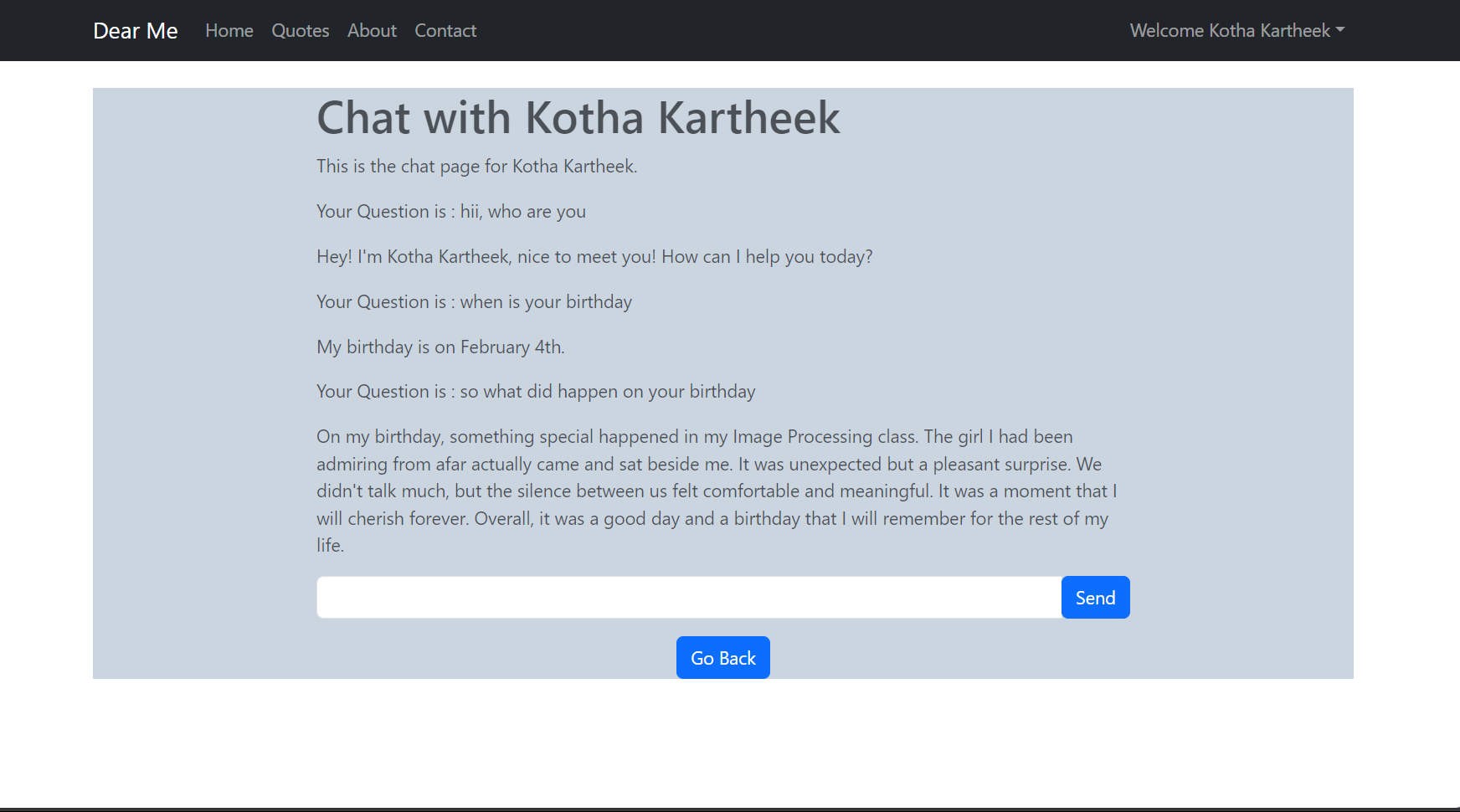Expand the Welcome Kotha Kartheek user menu
The image size is (1460, 812).
[1230, 31]
